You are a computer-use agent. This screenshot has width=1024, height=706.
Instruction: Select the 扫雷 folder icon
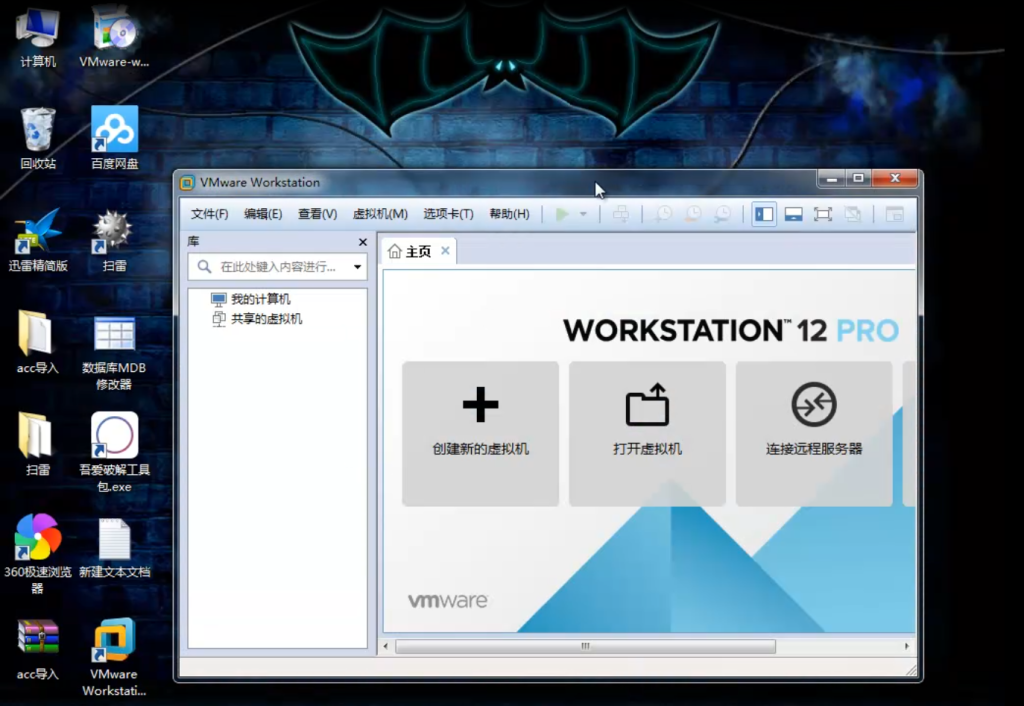(x=37, y=444)
